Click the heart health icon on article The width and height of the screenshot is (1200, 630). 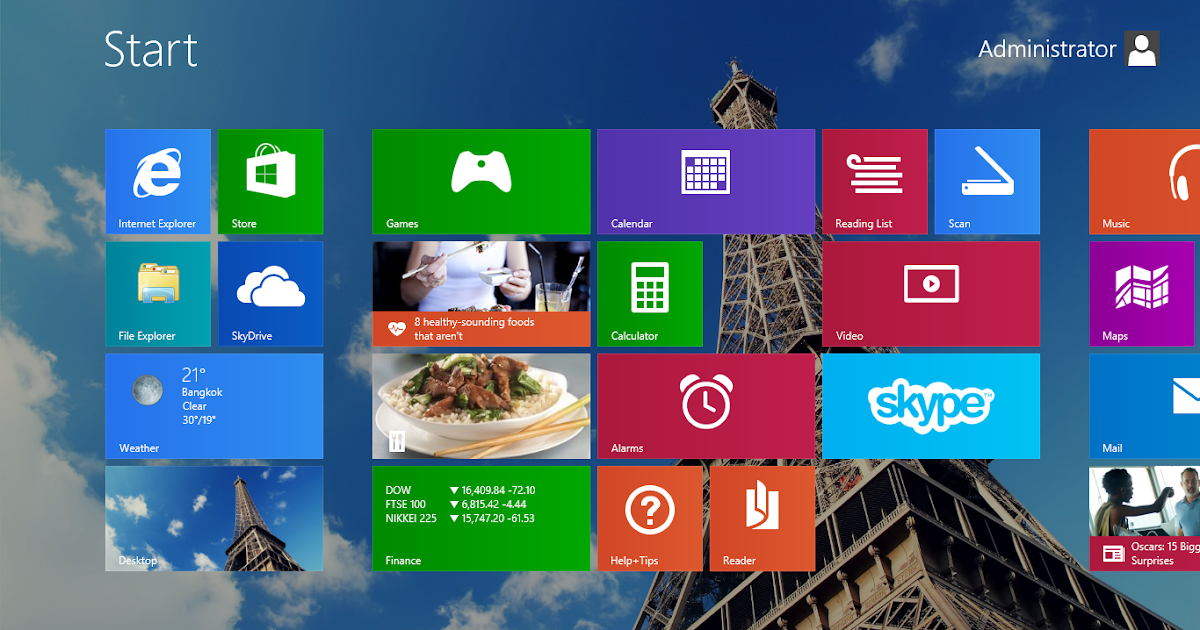(397, 327)
